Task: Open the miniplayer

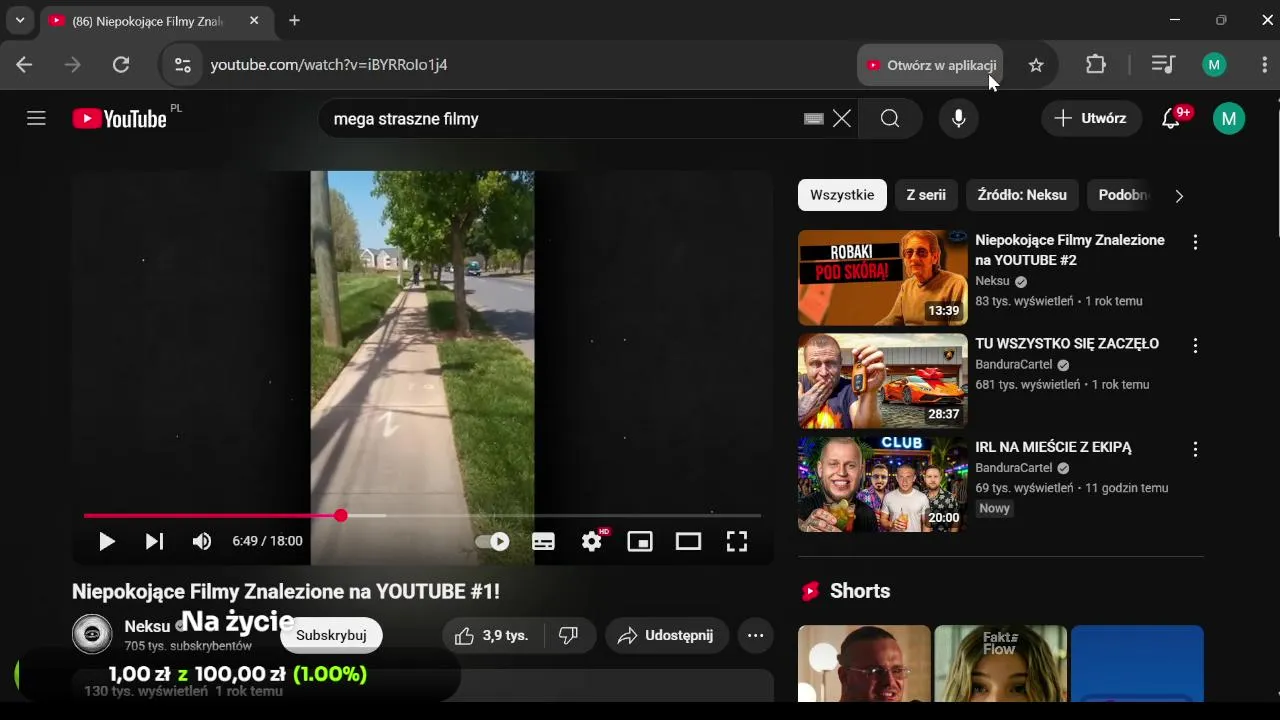Action: 640,541
